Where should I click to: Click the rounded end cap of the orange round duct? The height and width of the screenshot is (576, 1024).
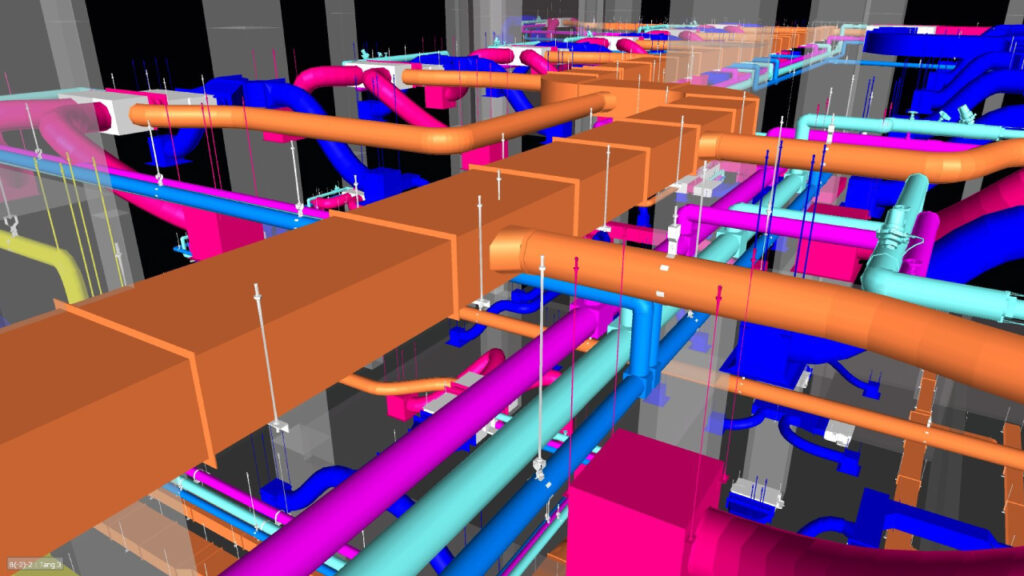click(x=506, y=250)
